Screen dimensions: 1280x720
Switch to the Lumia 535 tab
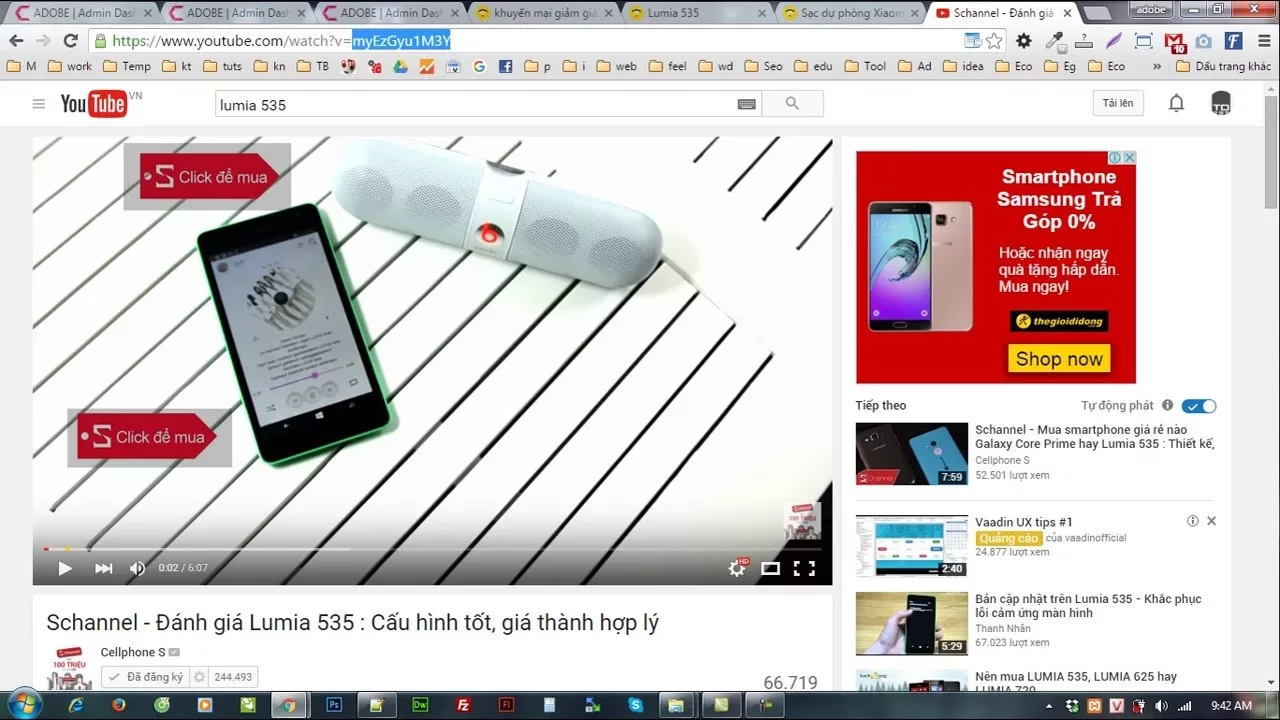coord(697,13)
